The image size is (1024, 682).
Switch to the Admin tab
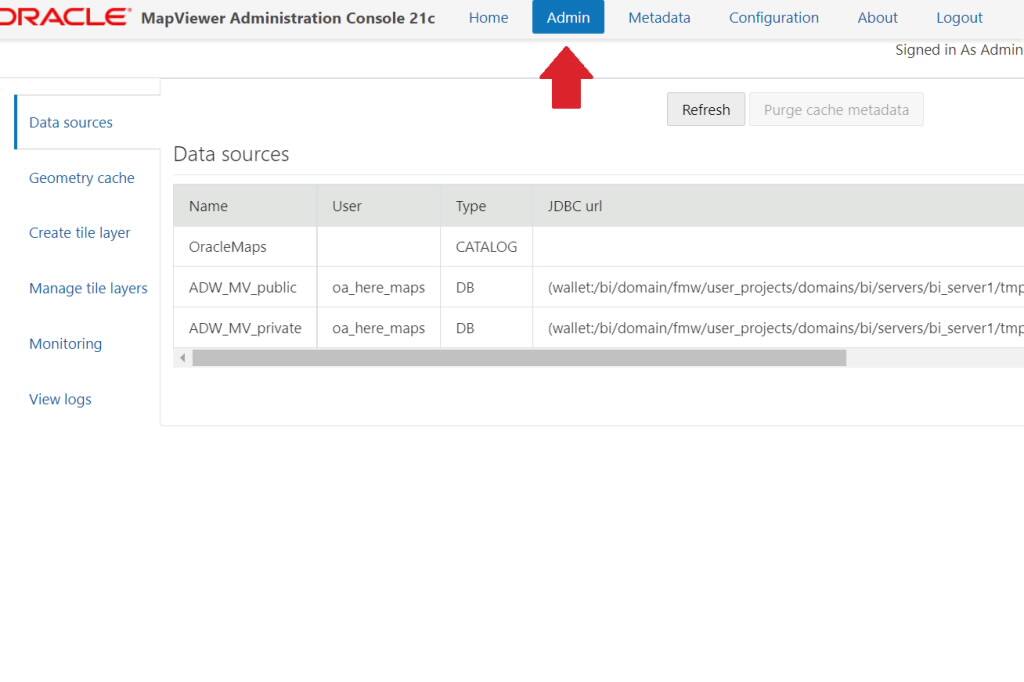pyautogui.click(x=568, y=17)
